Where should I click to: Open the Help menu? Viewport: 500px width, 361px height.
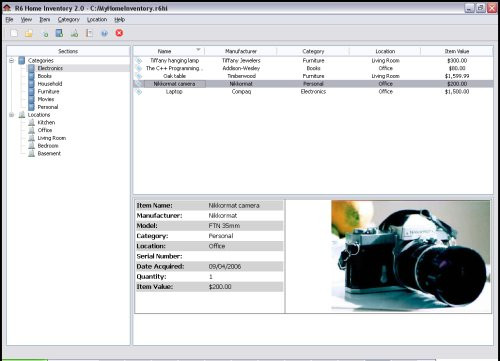(120, 20)
